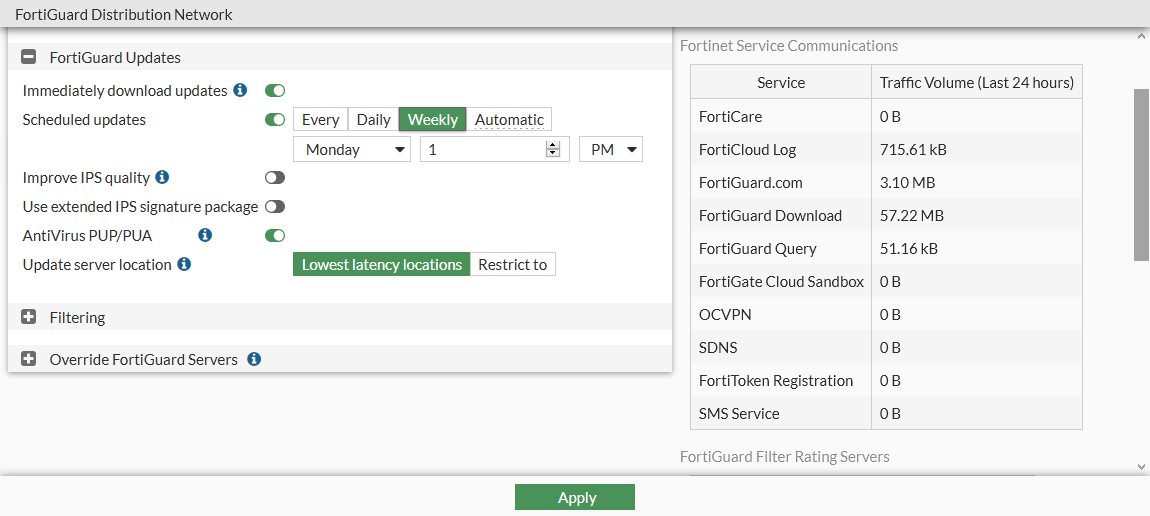Open the Monday day dropdown

pyautogui.click(x=351, y=150)
